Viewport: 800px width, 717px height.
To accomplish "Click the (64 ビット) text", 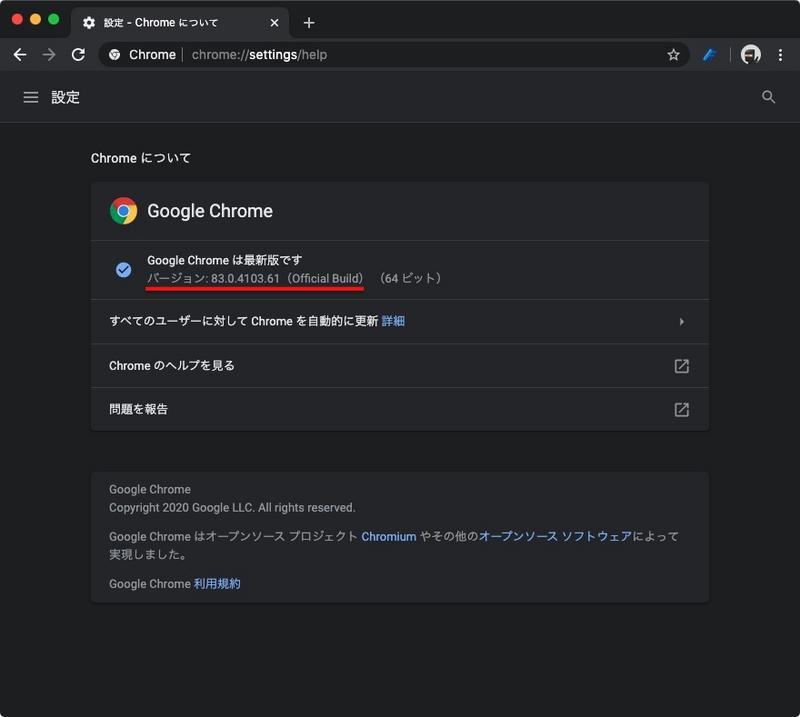I will point(410,279).
